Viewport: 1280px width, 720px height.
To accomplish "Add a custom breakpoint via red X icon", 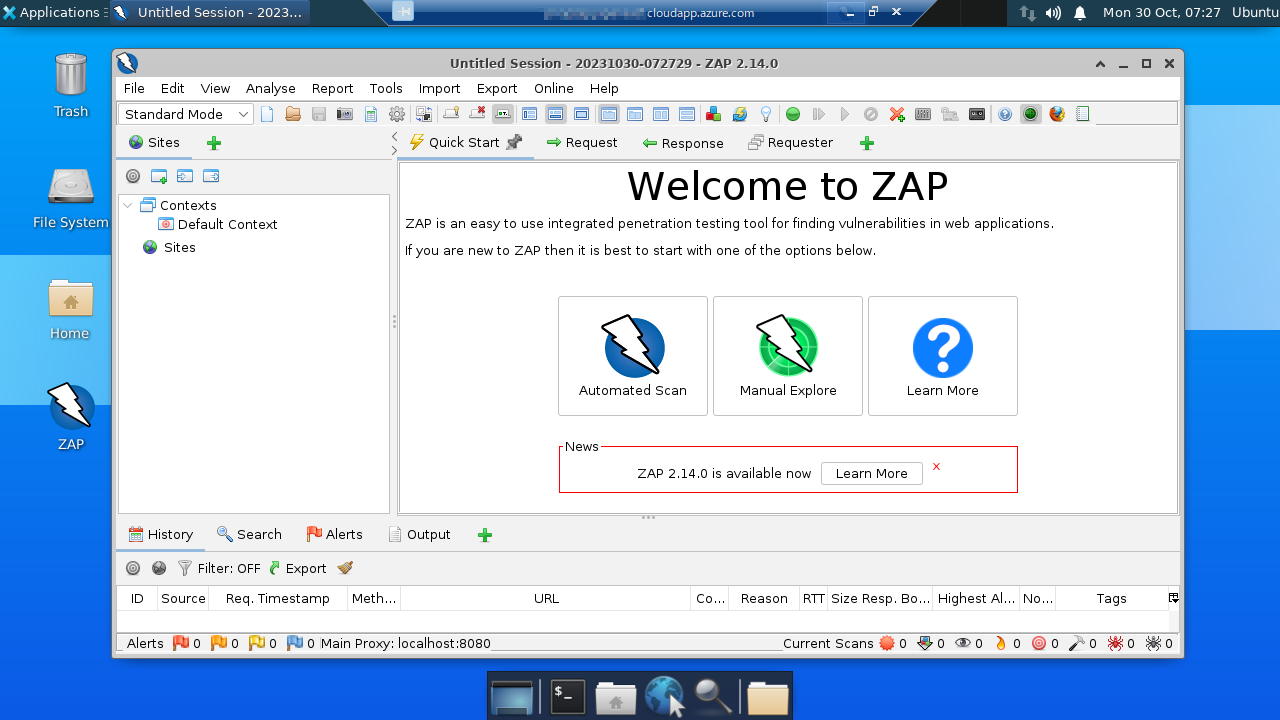I will [897, 114].
